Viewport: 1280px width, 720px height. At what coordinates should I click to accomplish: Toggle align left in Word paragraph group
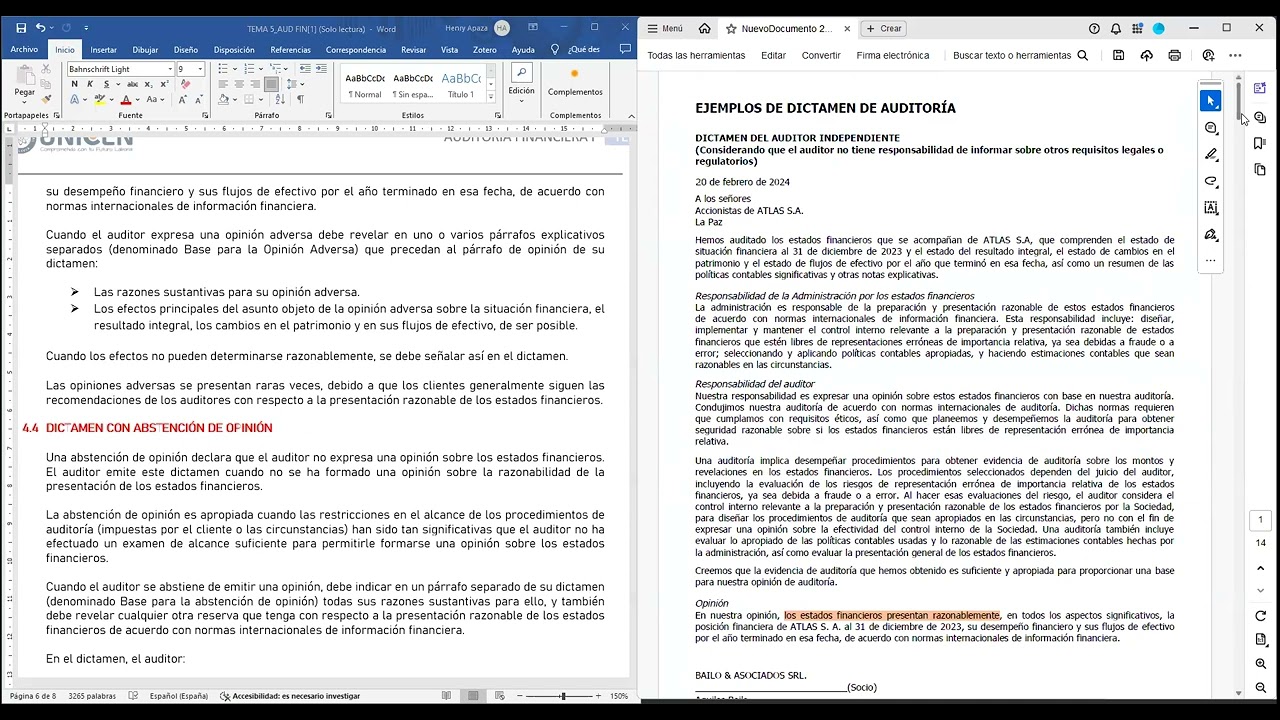click(x=223, y=85)
